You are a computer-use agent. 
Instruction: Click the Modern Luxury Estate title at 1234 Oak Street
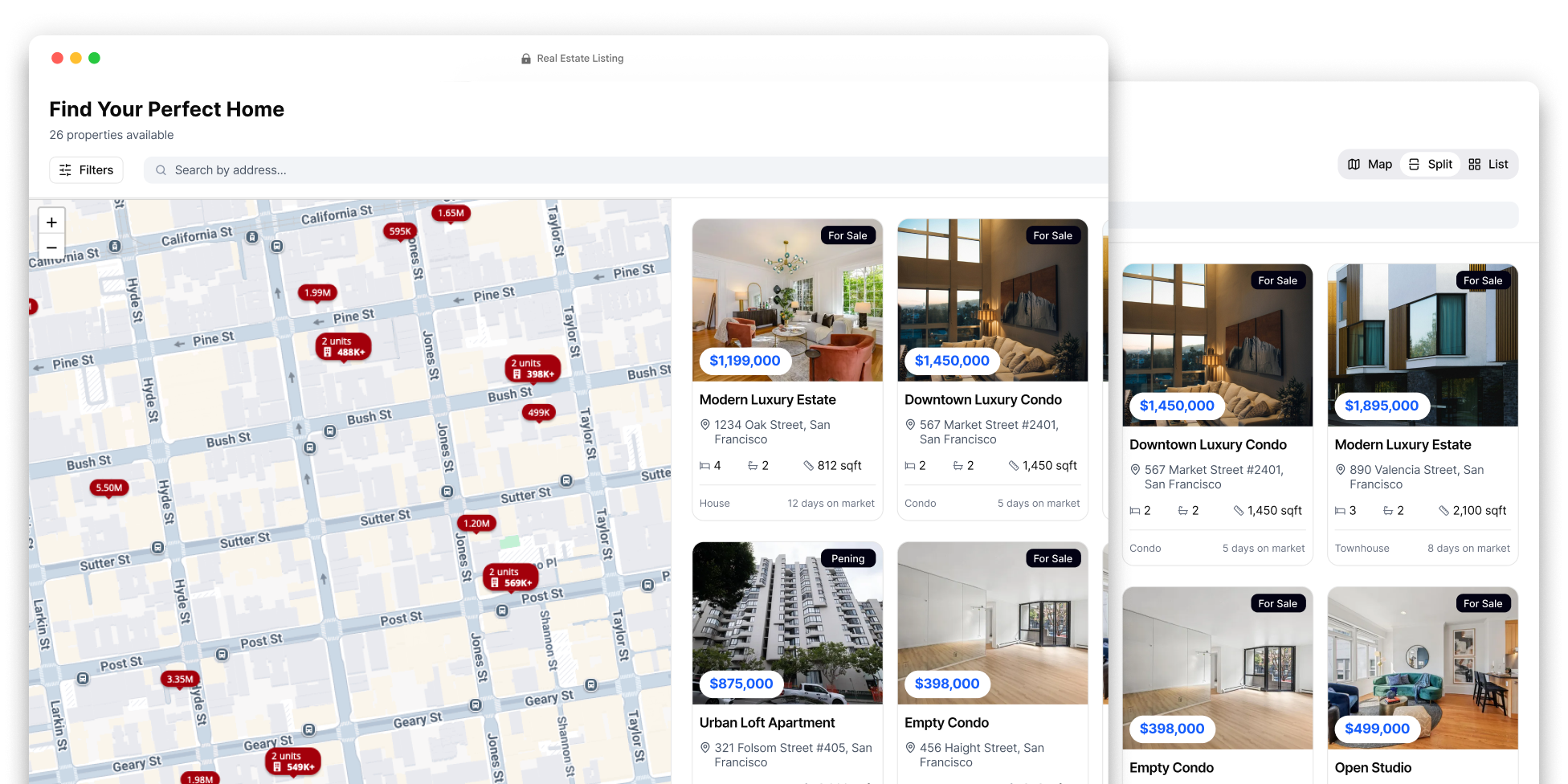pyautogui.click(x=767, y=400)
